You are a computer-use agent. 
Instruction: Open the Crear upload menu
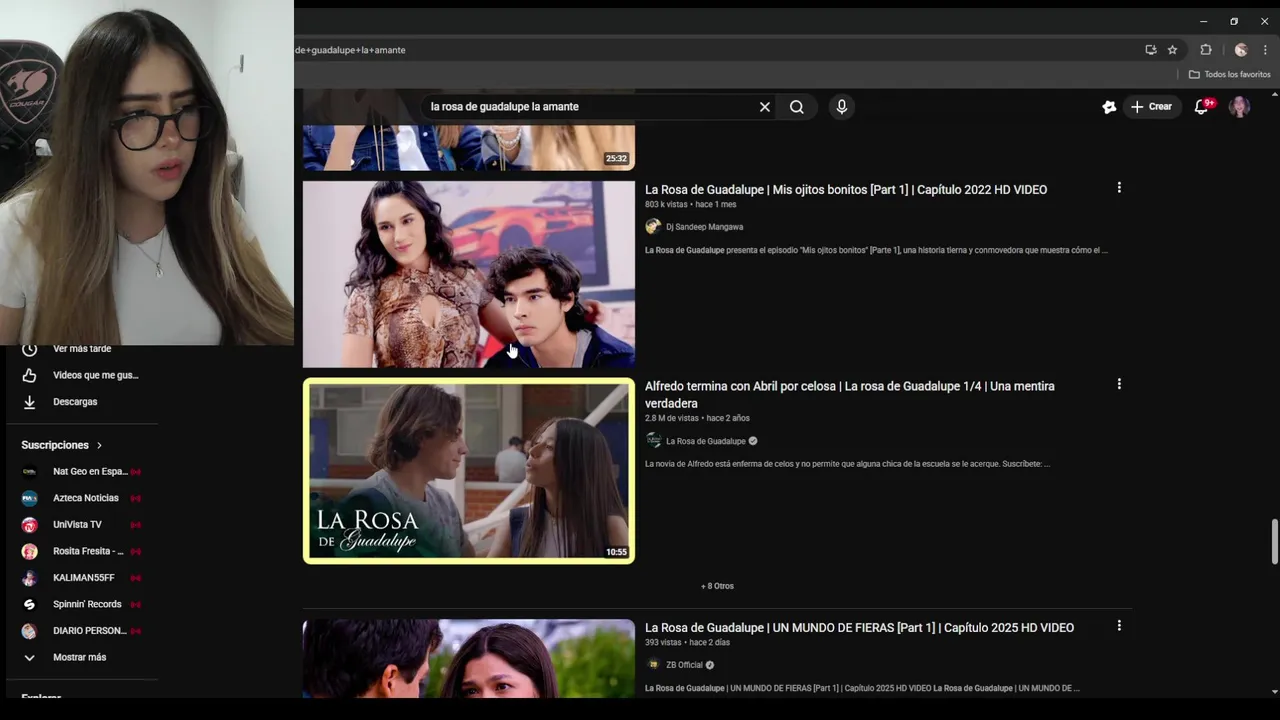tap(1151, 107)
